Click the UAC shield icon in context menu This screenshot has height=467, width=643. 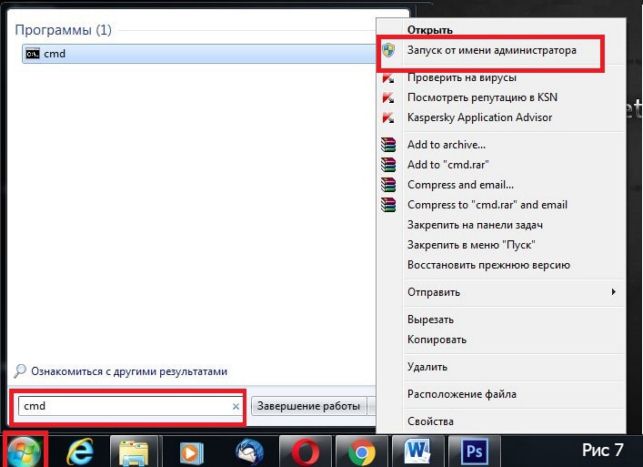click(388, 50)
